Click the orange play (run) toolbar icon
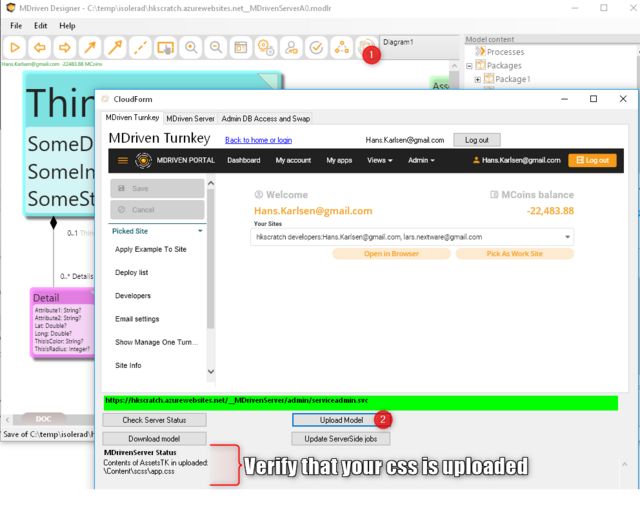The height and width of the screenshot is (517, 640). 15,47
